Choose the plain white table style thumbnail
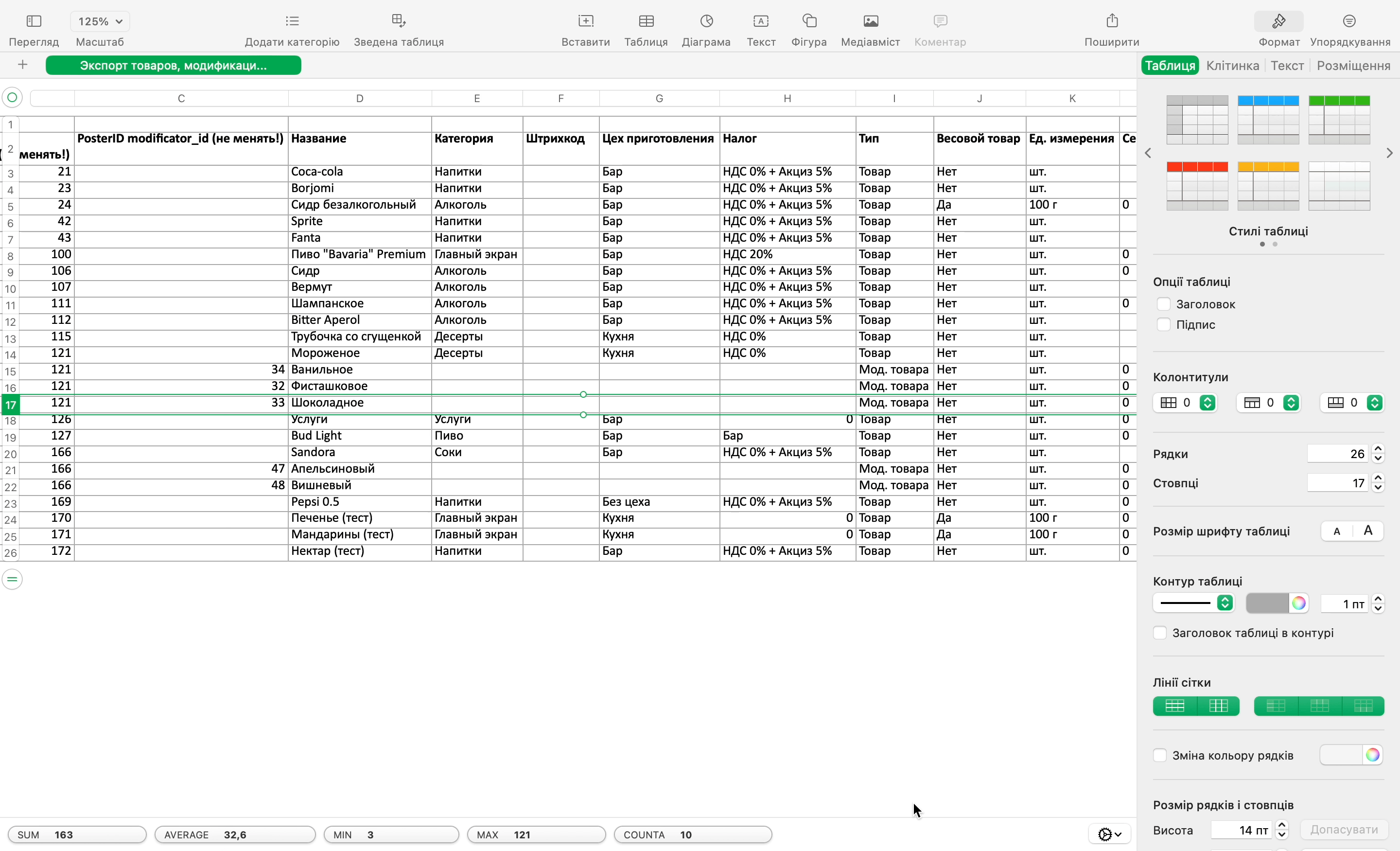The width and height of the screenshot is (1400, 851). (1339, 186)
